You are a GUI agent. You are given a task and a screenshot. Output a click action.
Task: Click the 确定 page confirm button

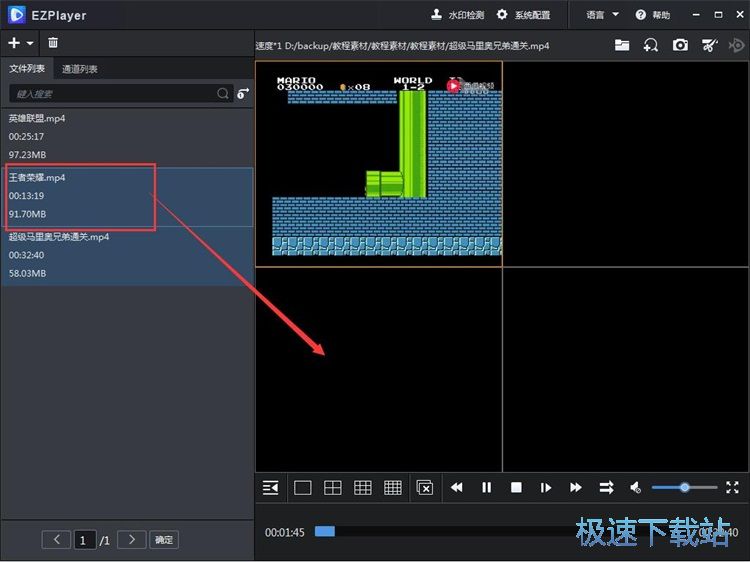point(164,540)
